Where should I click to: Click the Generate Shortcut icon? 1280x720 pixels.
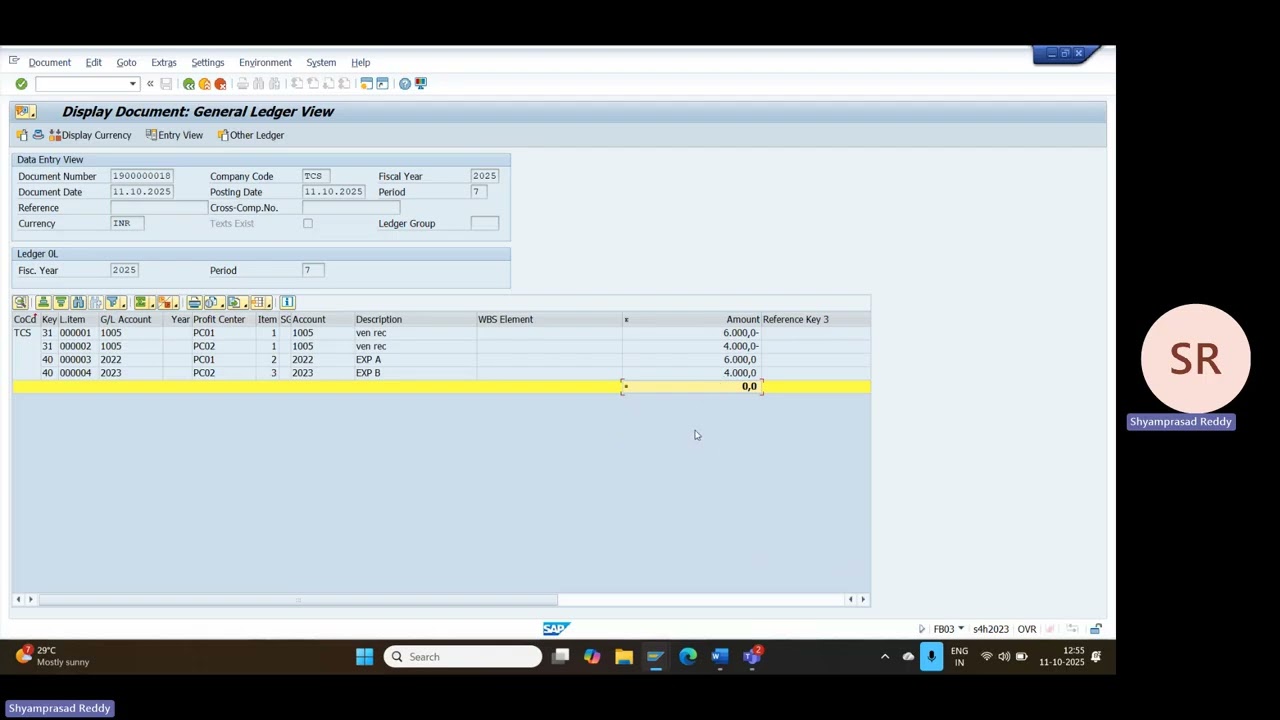tap(382, 84)
